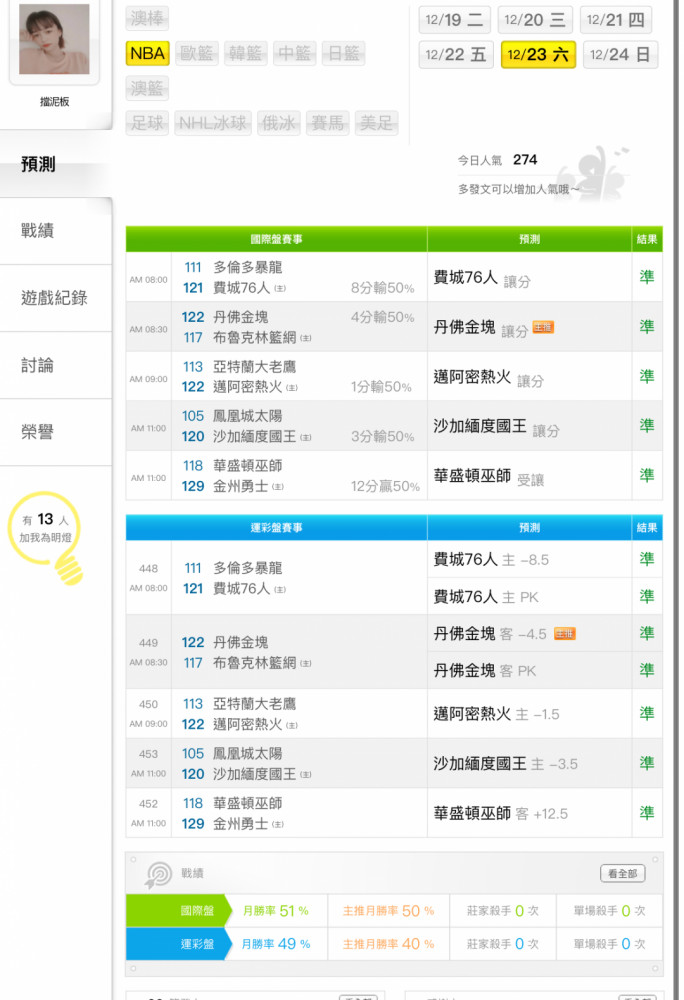Click 今日人氣 274 counter
This screenshot has height=1000, width=684.
(x=497, y=159)
